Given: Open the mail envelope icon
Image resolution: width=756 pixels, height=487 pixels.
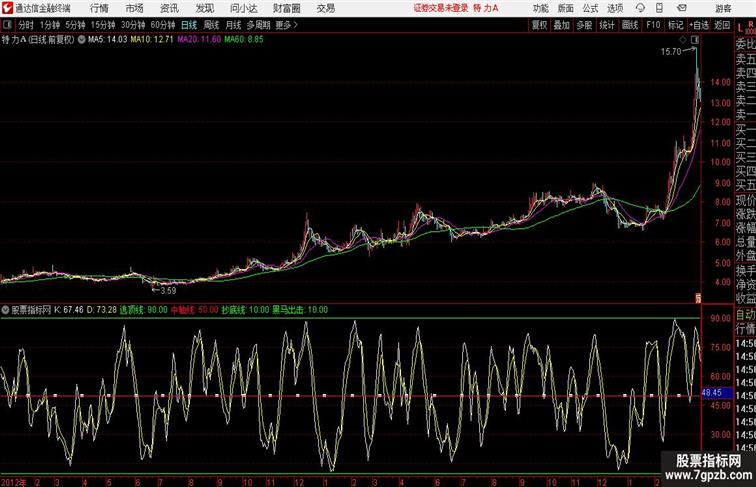Looking at the screenshot, I should (682, 8).
